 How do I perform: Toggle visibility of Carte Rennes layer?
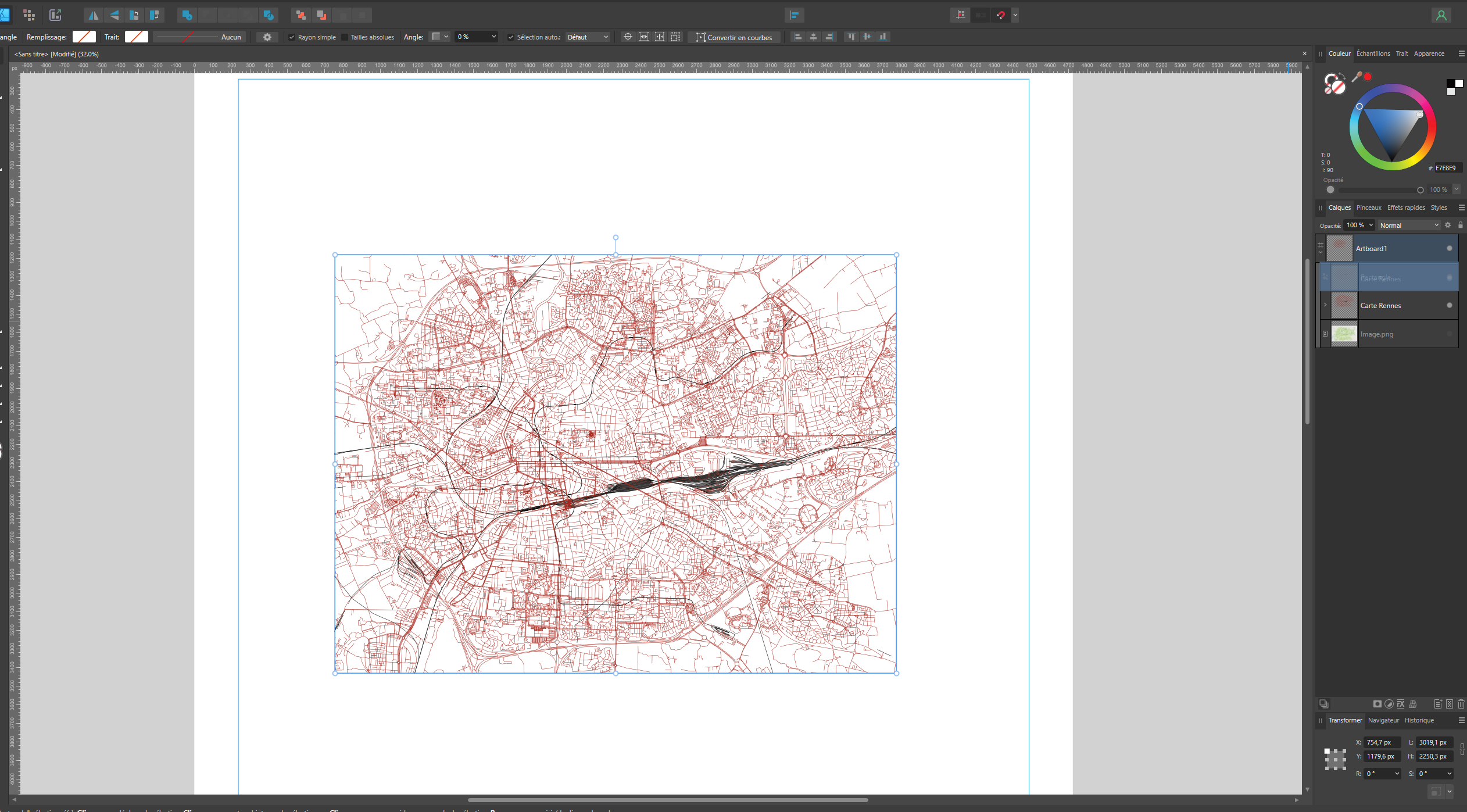(1449, 305)
